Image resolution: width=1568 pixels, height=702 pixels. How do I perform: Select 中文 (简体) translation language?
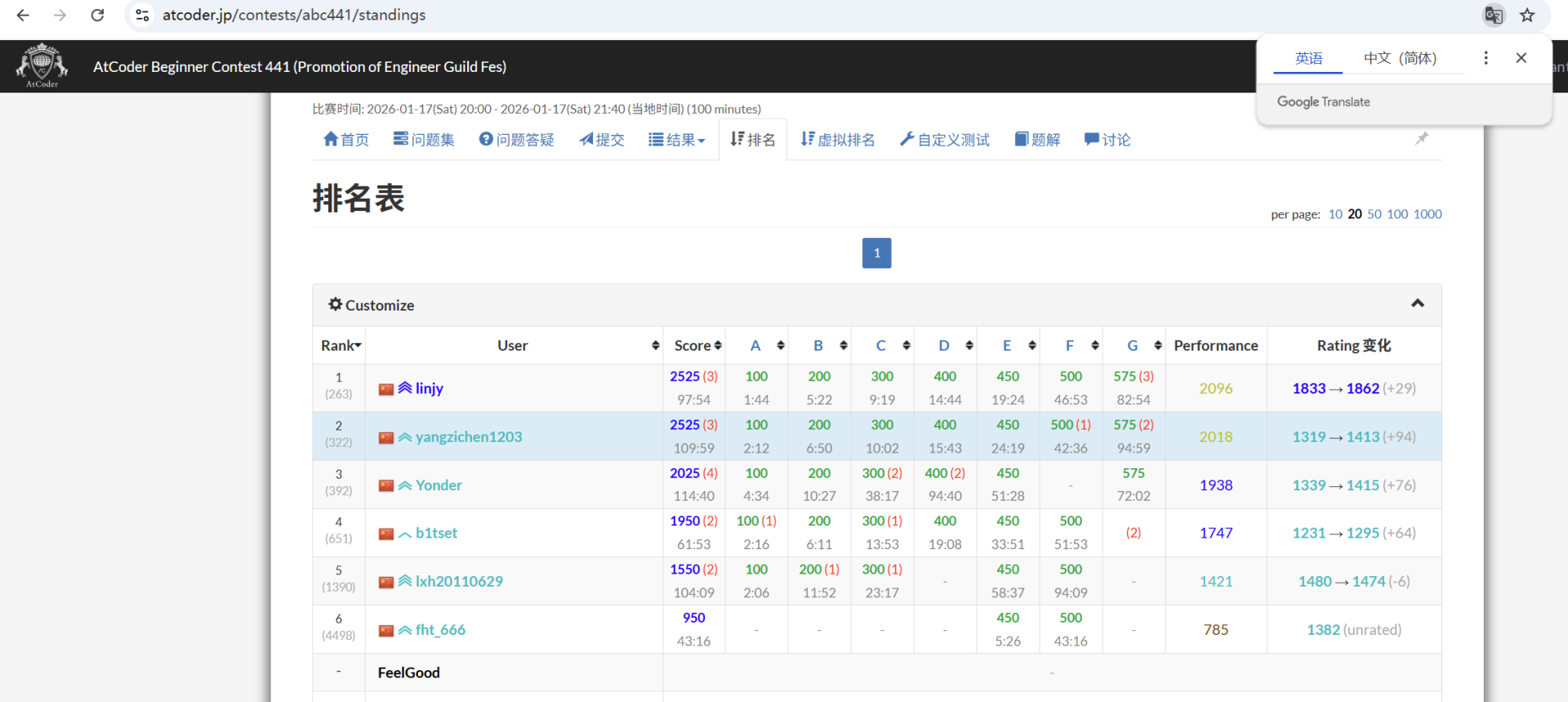[x=1400, y=58]
